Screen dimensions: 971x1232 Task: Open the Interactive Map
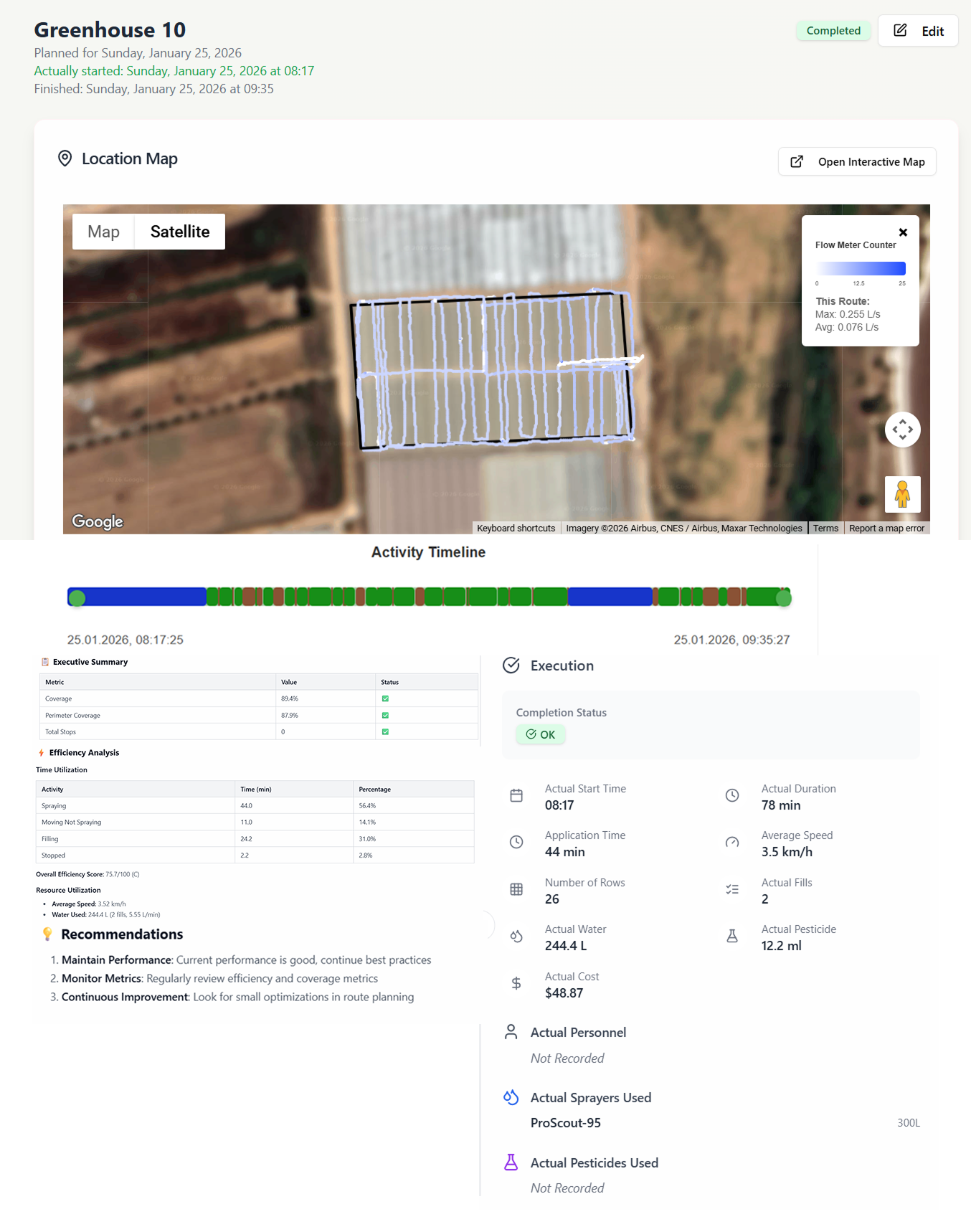pos(857,162)
